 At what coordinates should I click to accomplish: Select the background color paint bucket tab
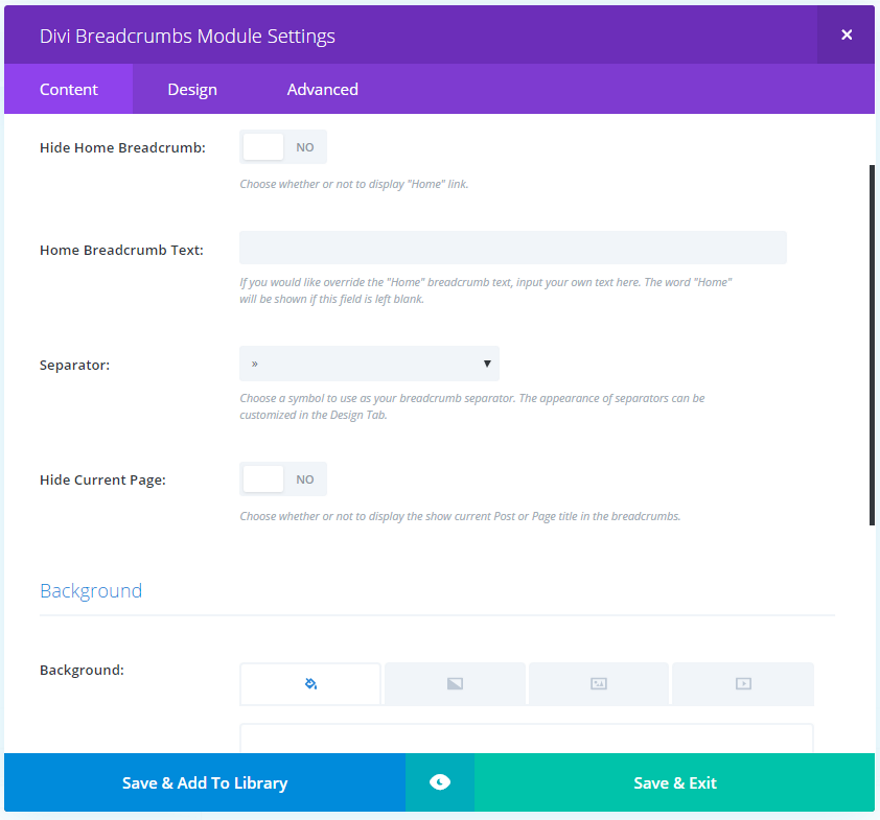310,684
